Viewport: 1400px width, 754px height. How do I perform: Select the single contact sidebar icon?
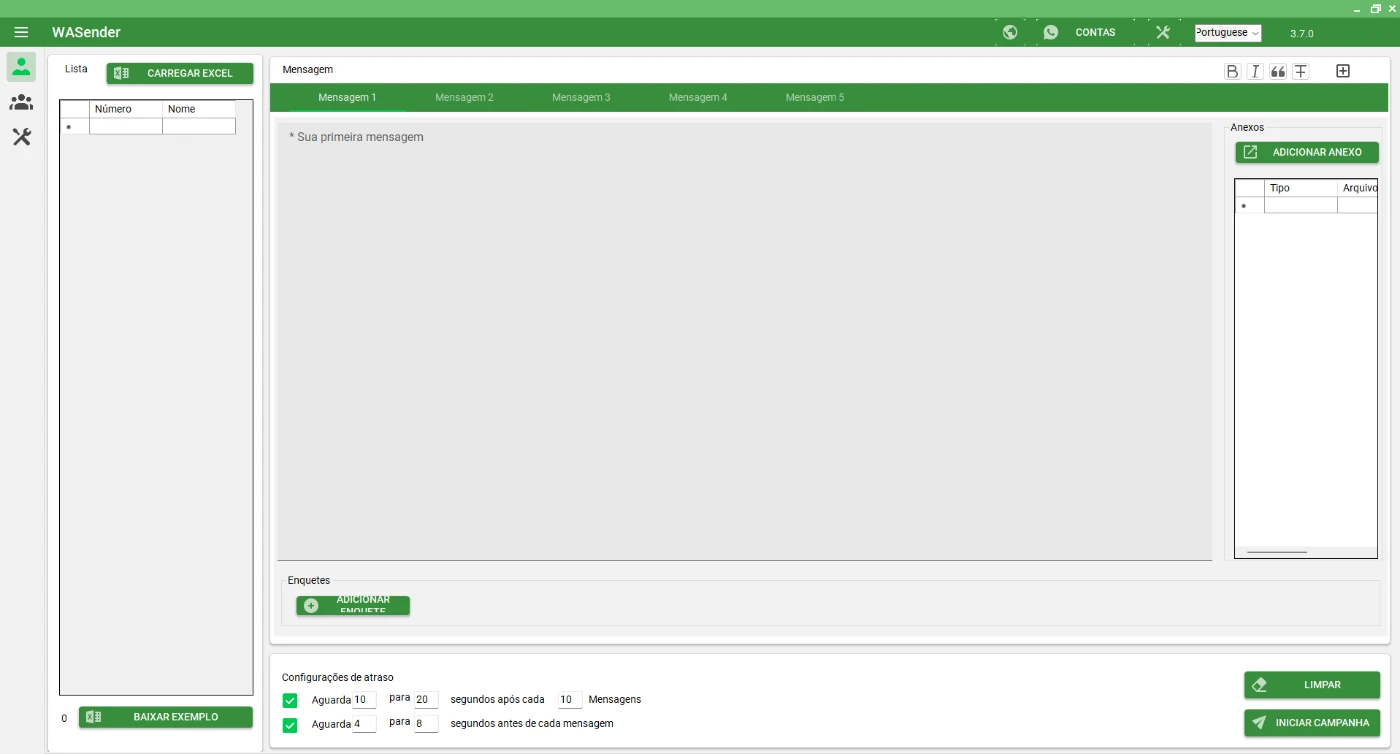[21, 67]
